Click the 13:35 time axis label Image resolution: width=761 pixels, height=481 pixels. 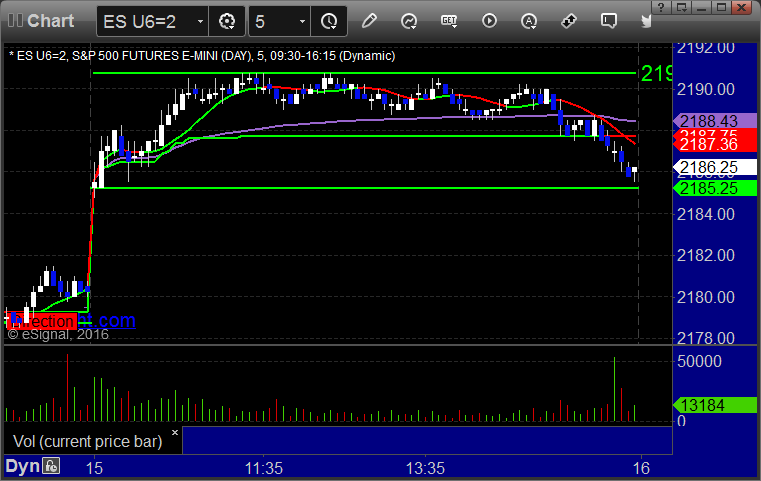(425, 468)
